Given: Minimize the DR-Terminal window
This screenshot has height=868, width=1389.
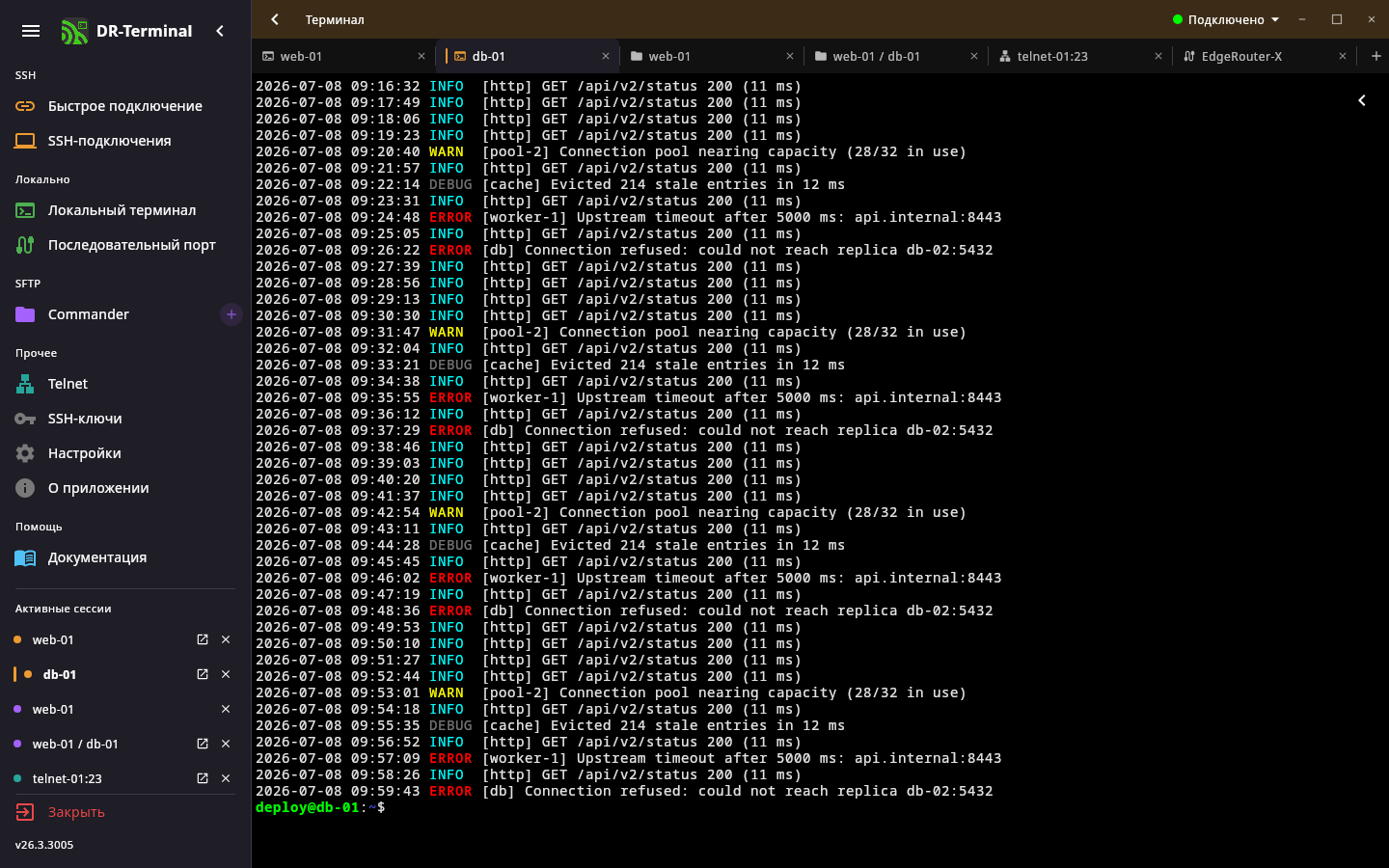Looking at the screenshot, I should pyautogui.click(x=1302, y=19).
